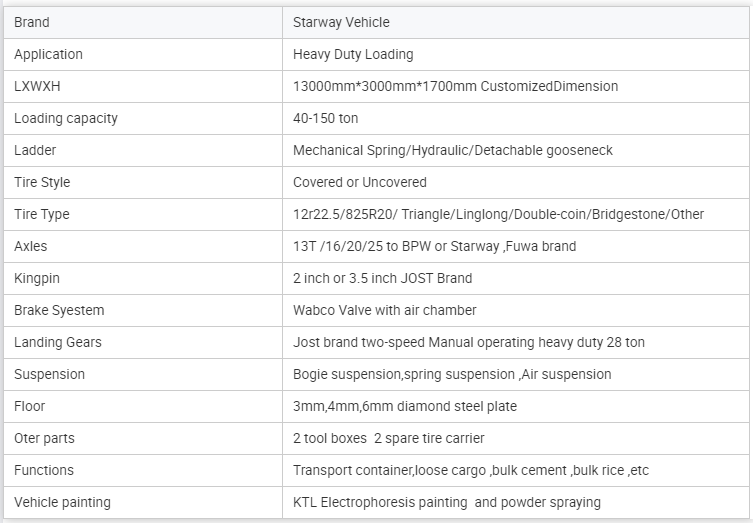The image size is (753, 523).
Task: Click the Functions transport container value
Action: [x=471, y=470]
